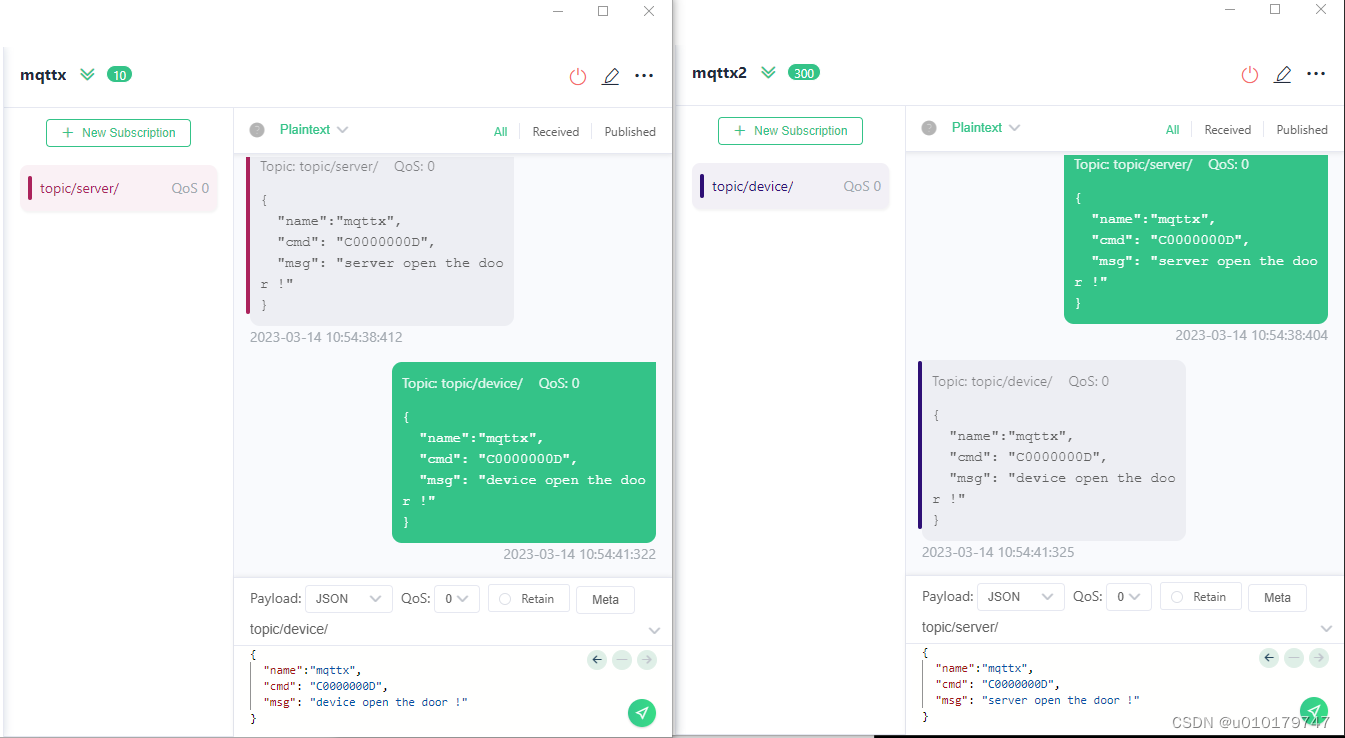Click New Subscription button in mqttx window
The height and width of the screenshot is (738, 1345).
tap(118, 132)
